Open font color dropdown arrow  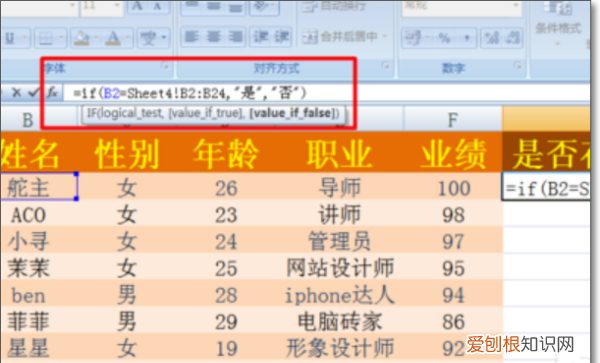(x=128, y=38)
